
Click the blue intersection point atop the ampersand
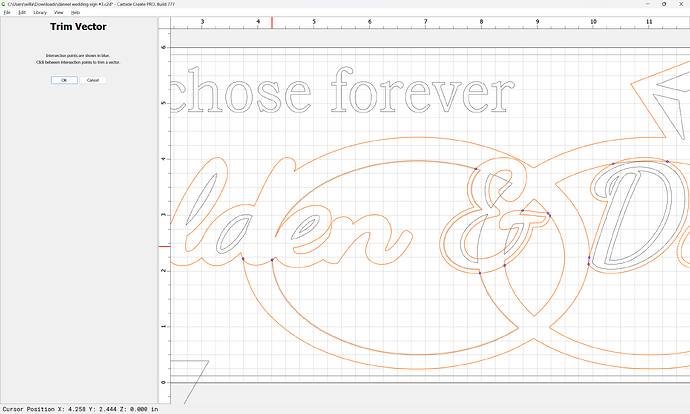point(476,169)
